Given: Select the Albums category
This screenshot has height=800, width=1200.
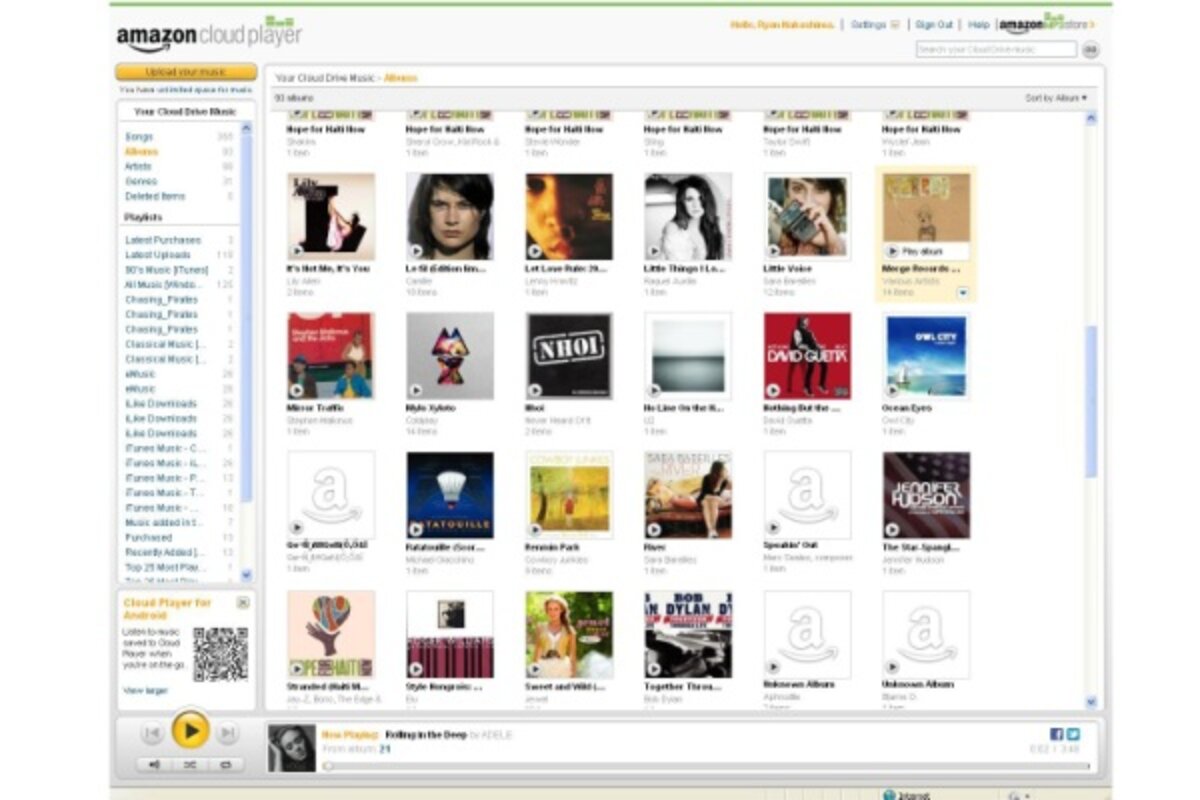Looking at the screenshot, I should click(141, 151).
